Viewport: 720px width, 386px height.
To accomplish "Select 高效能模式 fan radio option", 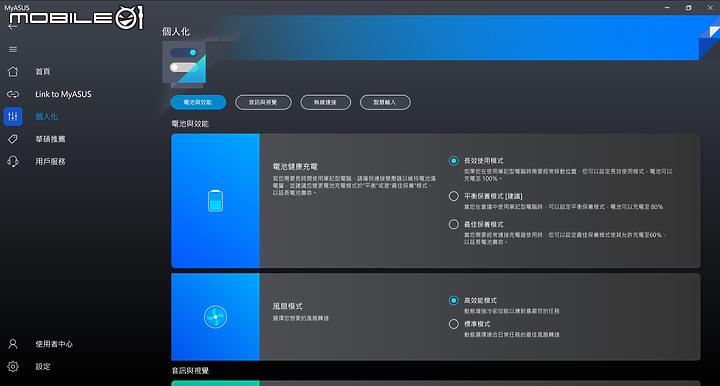I will (x=454, y=300).
